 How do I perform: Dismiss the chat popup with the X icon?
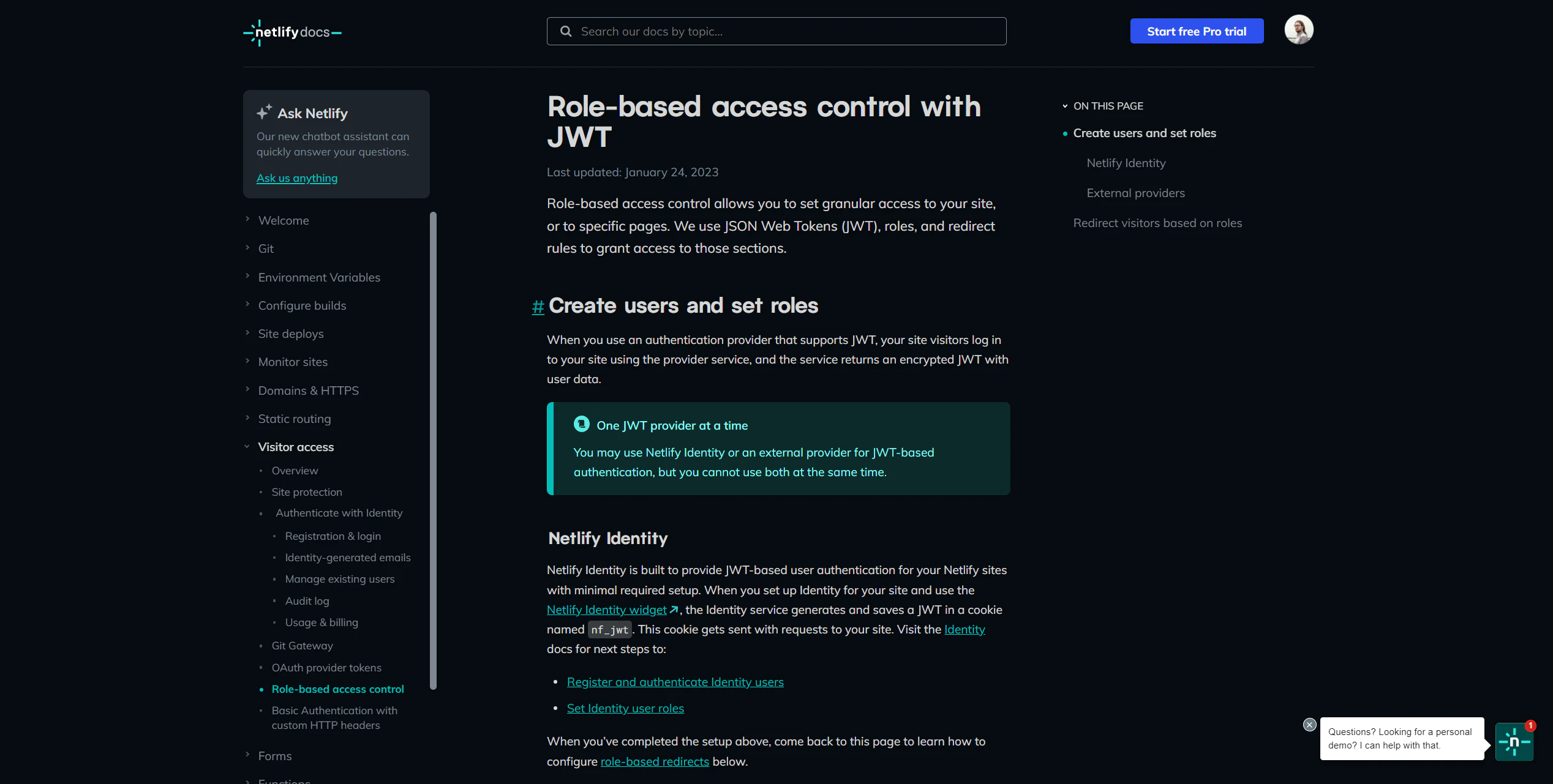click(1309, 725)
